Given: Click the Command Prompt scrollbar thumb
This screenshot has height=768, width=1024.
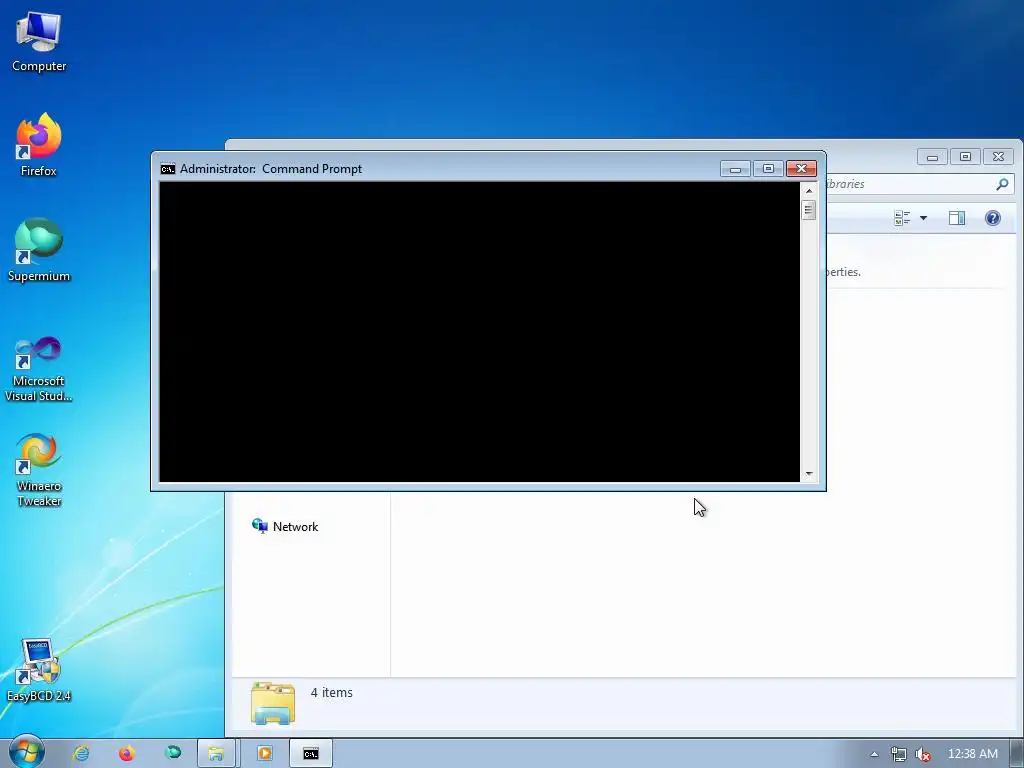Looking at the screenshot, I should [x=809, y=210].
